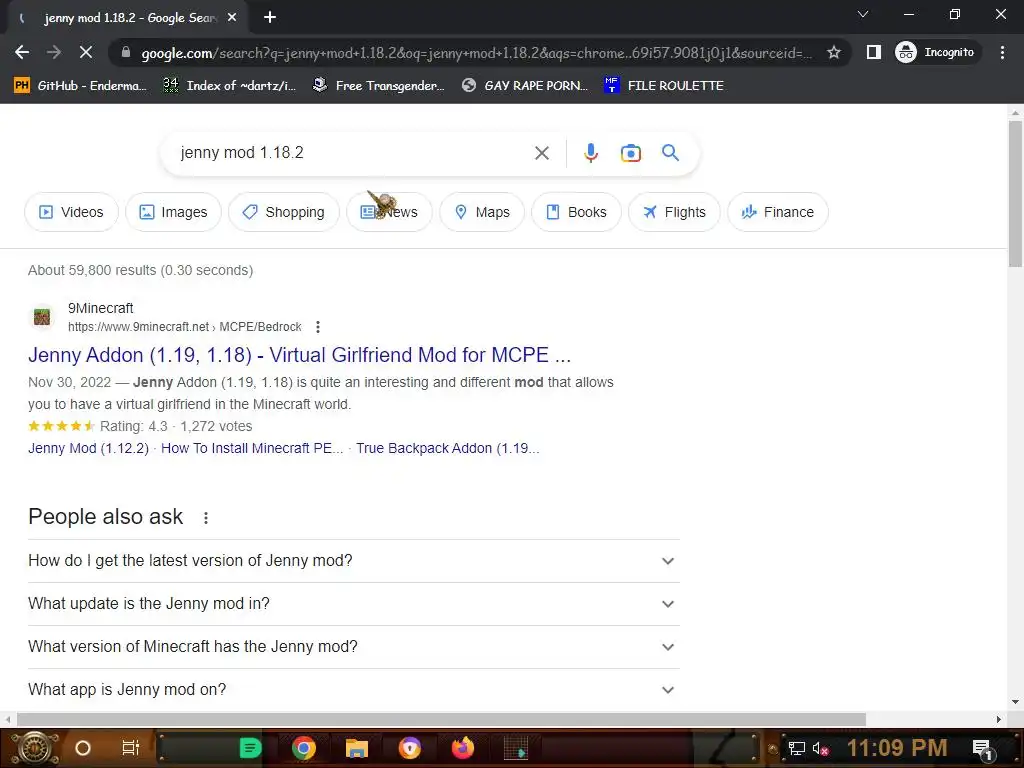Open True Backpack Addon (1.19 sitelink
This screenshot has width=1024, height=768.
tap(448, 448)
